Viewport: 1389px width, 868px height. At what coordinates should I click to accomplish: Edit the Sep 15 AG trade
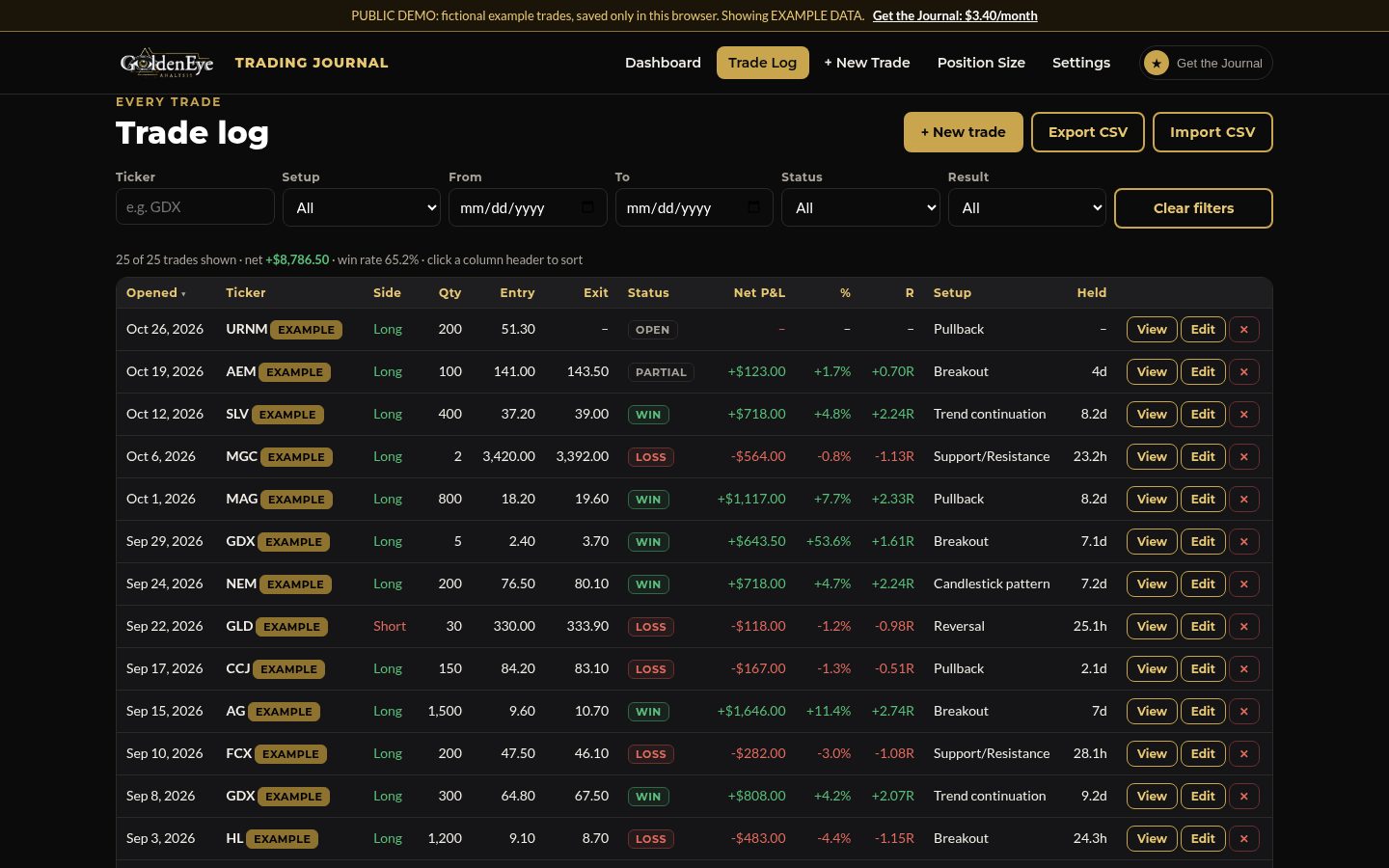(x=1203, y=712)
